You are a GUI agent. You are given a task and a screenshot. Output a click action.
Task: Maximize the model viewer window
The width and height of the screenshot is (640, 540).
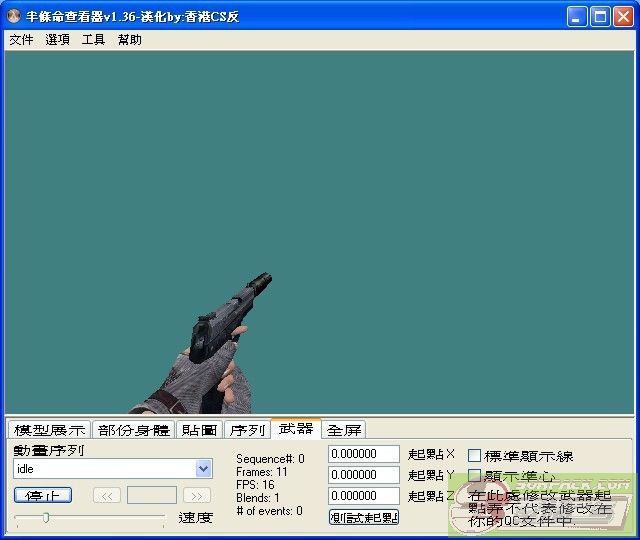[600, 16]
